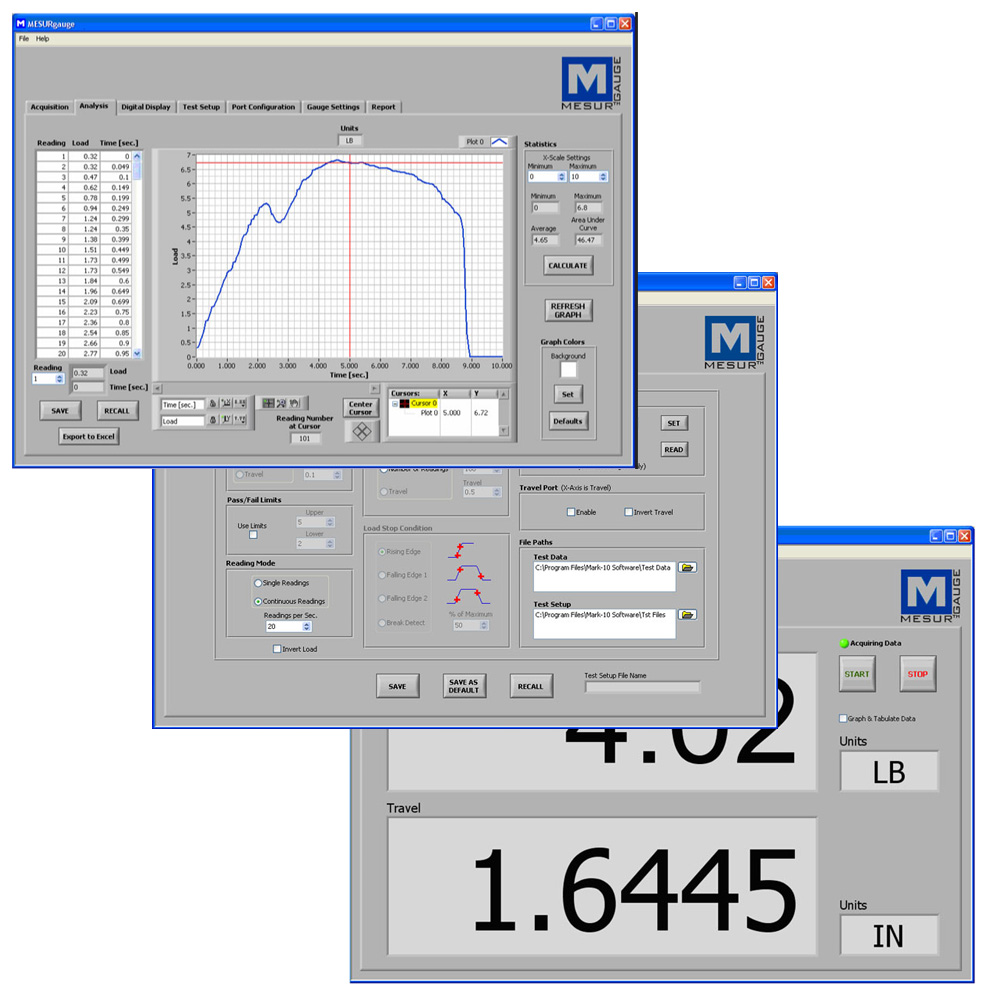Click Export to Excel button

(x=89, y=437)
